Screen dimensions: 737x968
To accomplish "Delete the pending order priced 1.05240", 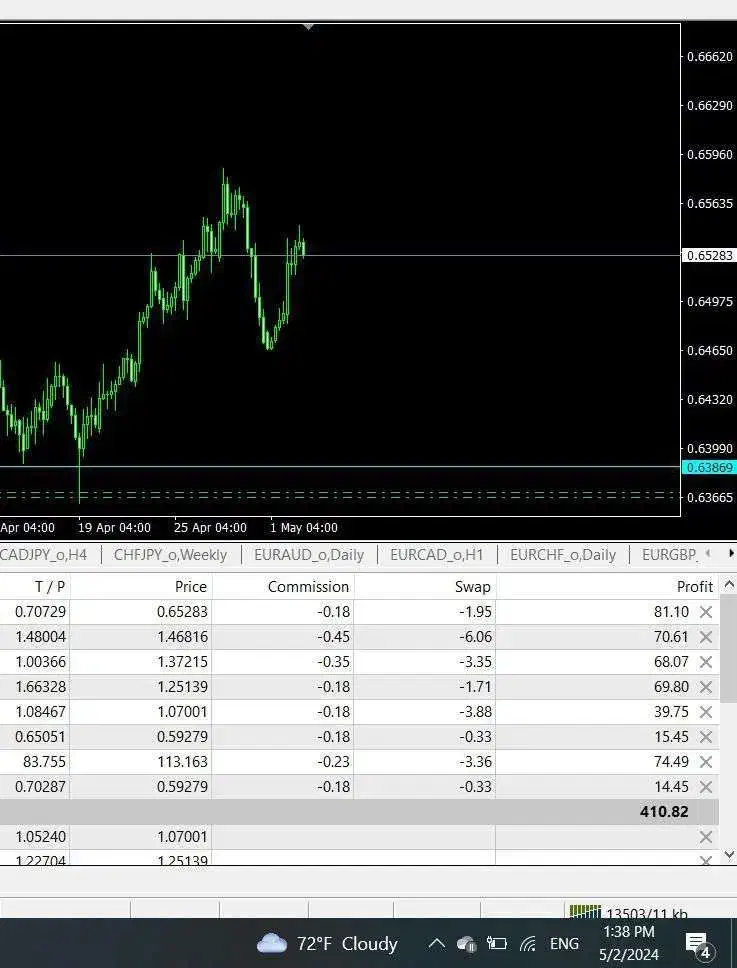I will [x=705, y=837].
